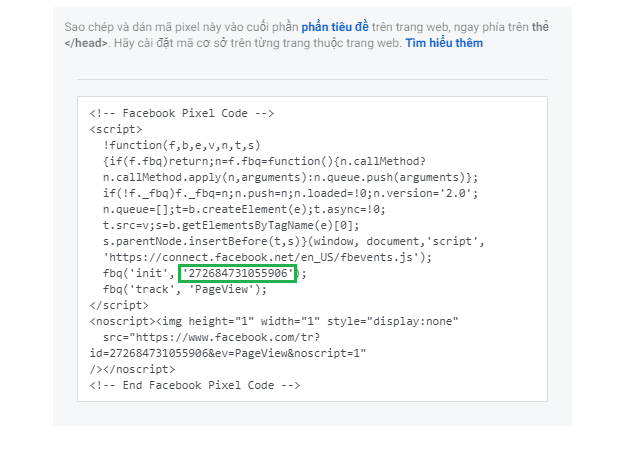Click the '<!-- End Facebook Pixel Code -->' line
This screenshot has width=620, height=460.
tap(195, 385)
